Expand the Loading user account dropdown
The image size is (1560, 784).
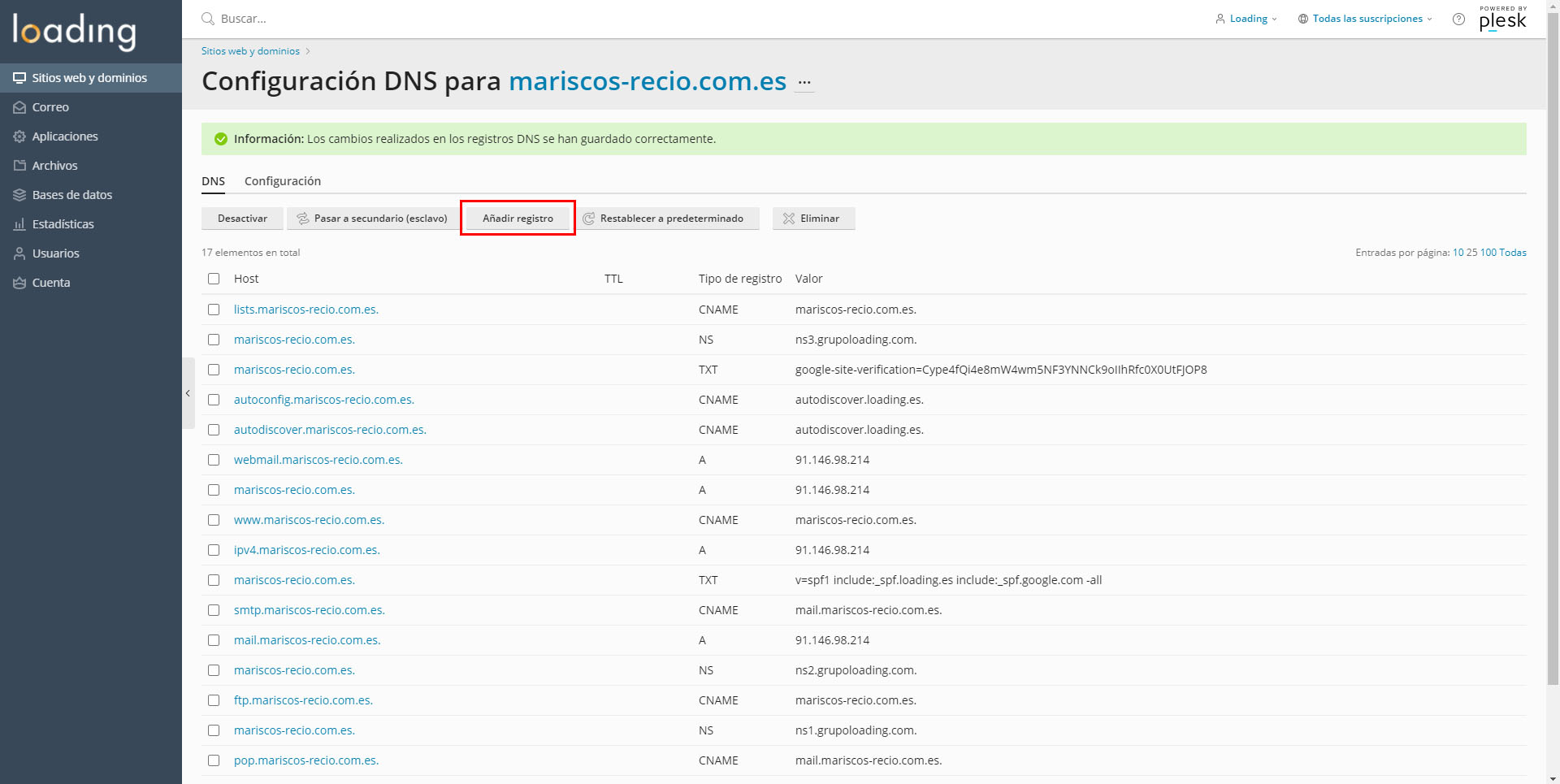click(x=1247, y=19)
